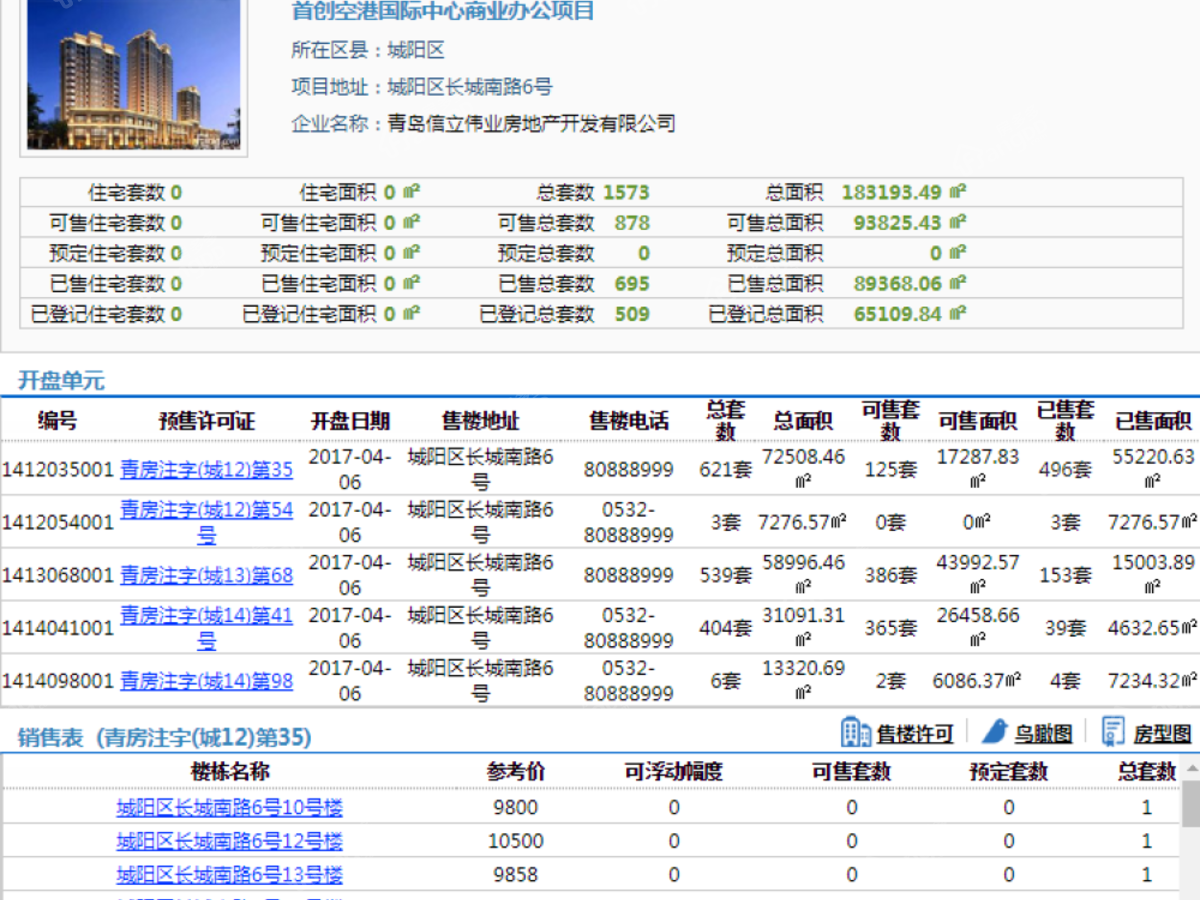Screen dimensions: 1200x900
Task: Click sold area value 89368.06
Action: tap(898, 284)
